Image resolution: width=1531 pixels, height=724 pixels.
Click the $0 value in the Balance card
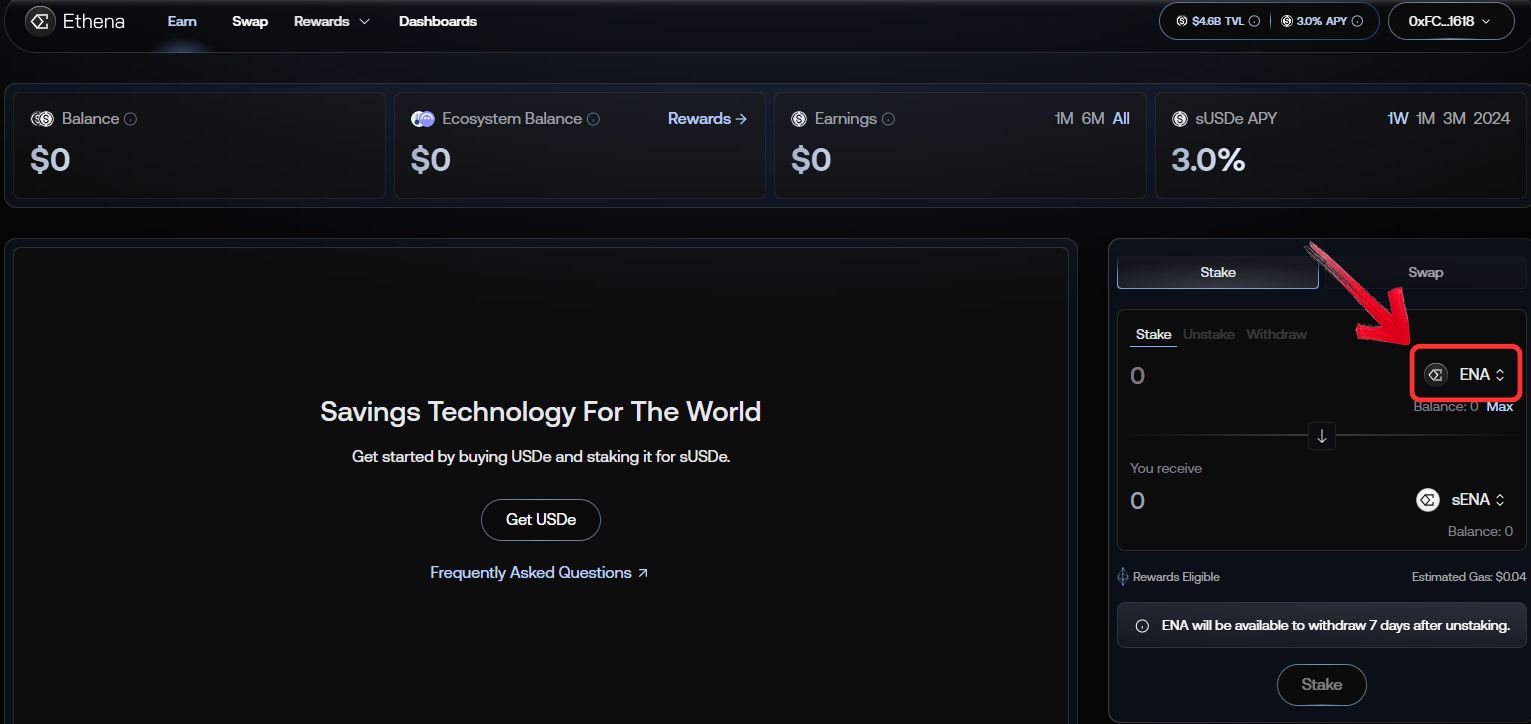50,160
